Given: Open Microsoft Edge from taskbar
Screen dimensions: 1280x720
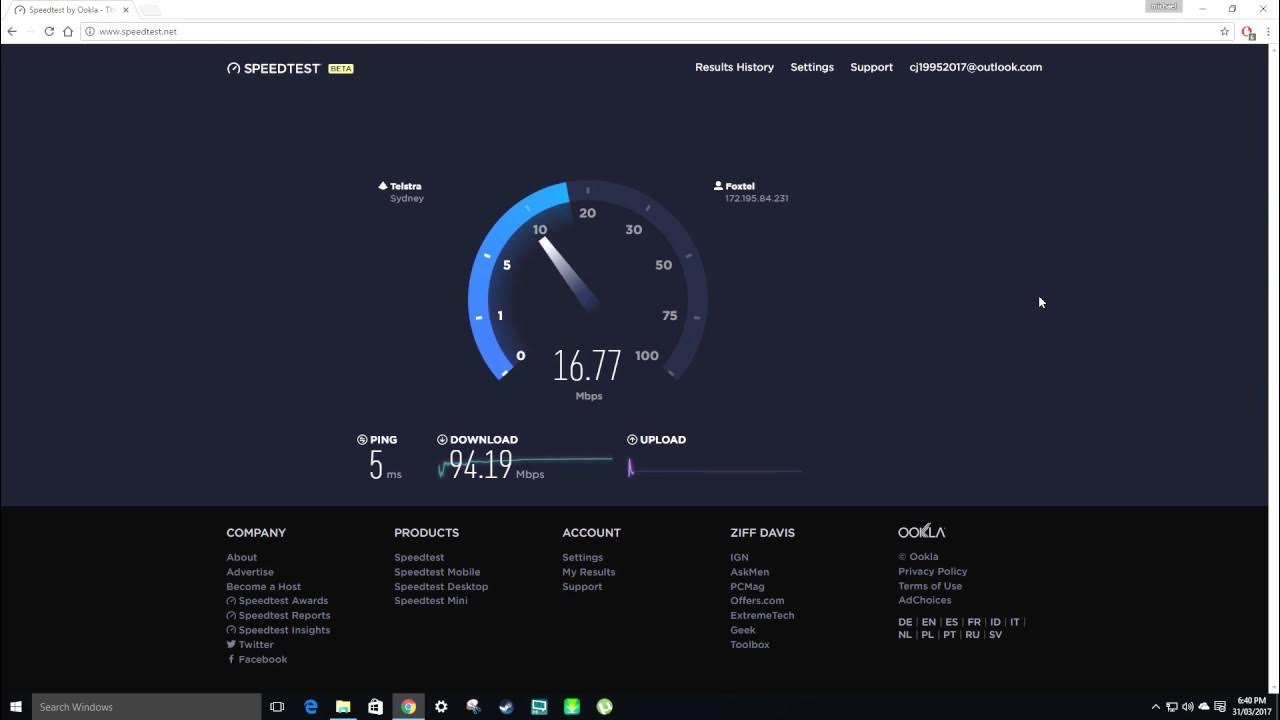Looking at the screenshot, I should (x=311, y=707).
